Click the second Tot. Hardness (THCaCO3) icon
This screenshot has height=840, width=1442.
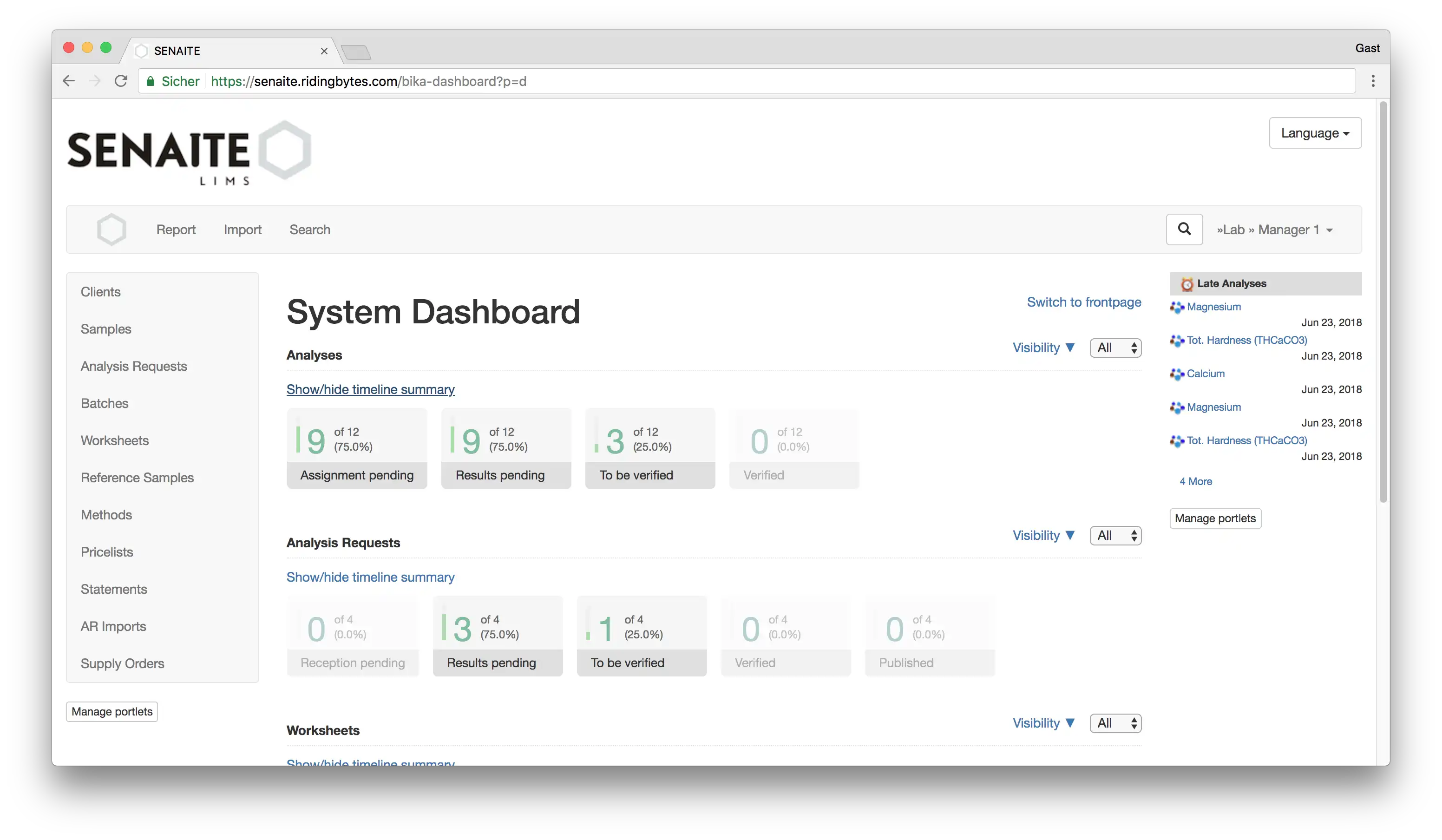[x=1177, y=440]
